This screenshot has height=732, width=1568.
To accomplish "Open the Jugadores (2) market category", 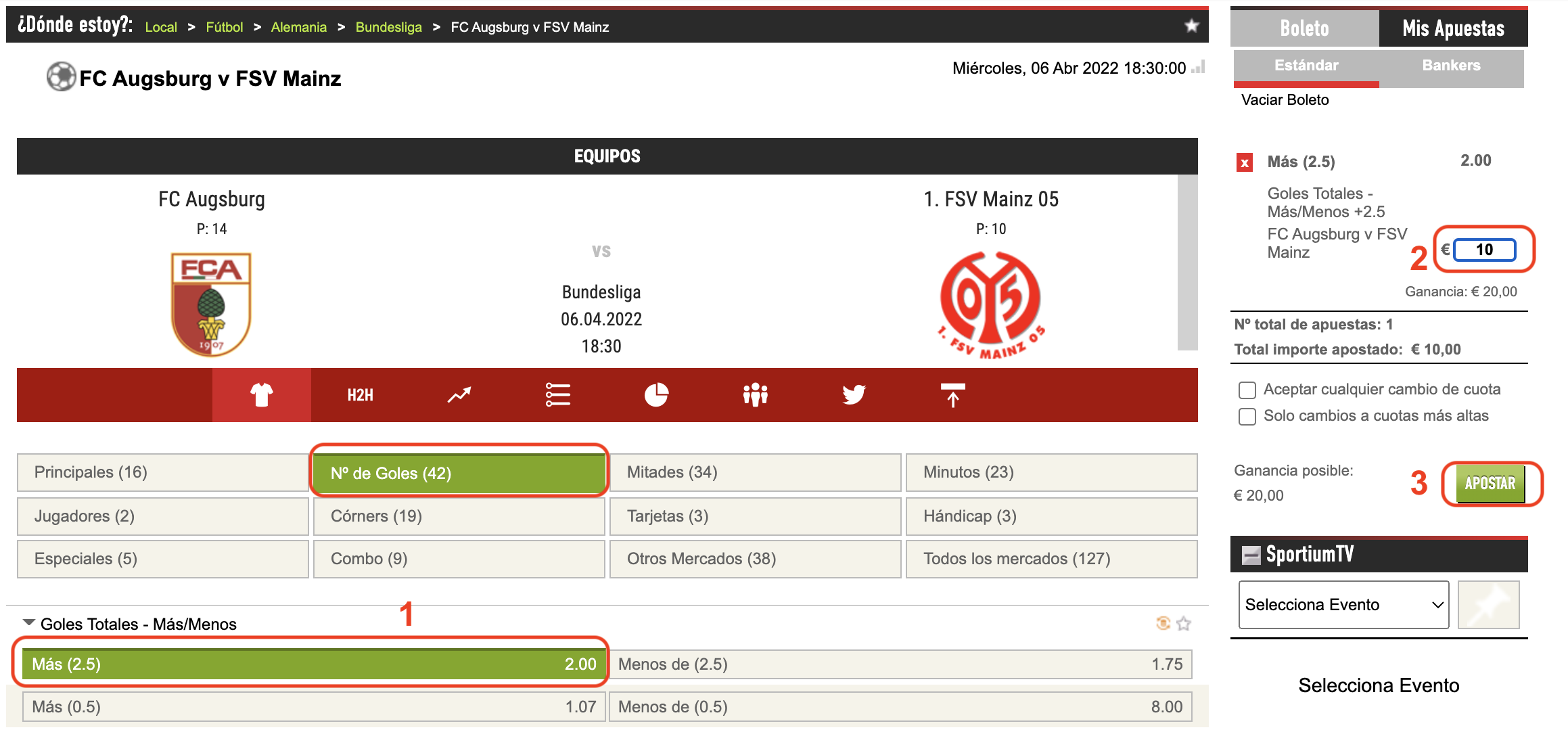I will click(162, 516).
